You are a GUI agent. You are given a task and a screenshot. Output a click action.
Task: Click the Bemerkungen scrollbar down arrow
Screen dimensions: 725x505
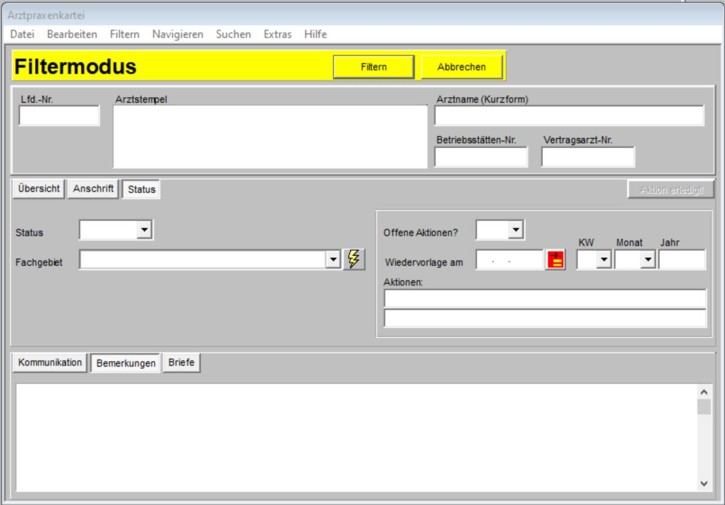click(704, 484)
